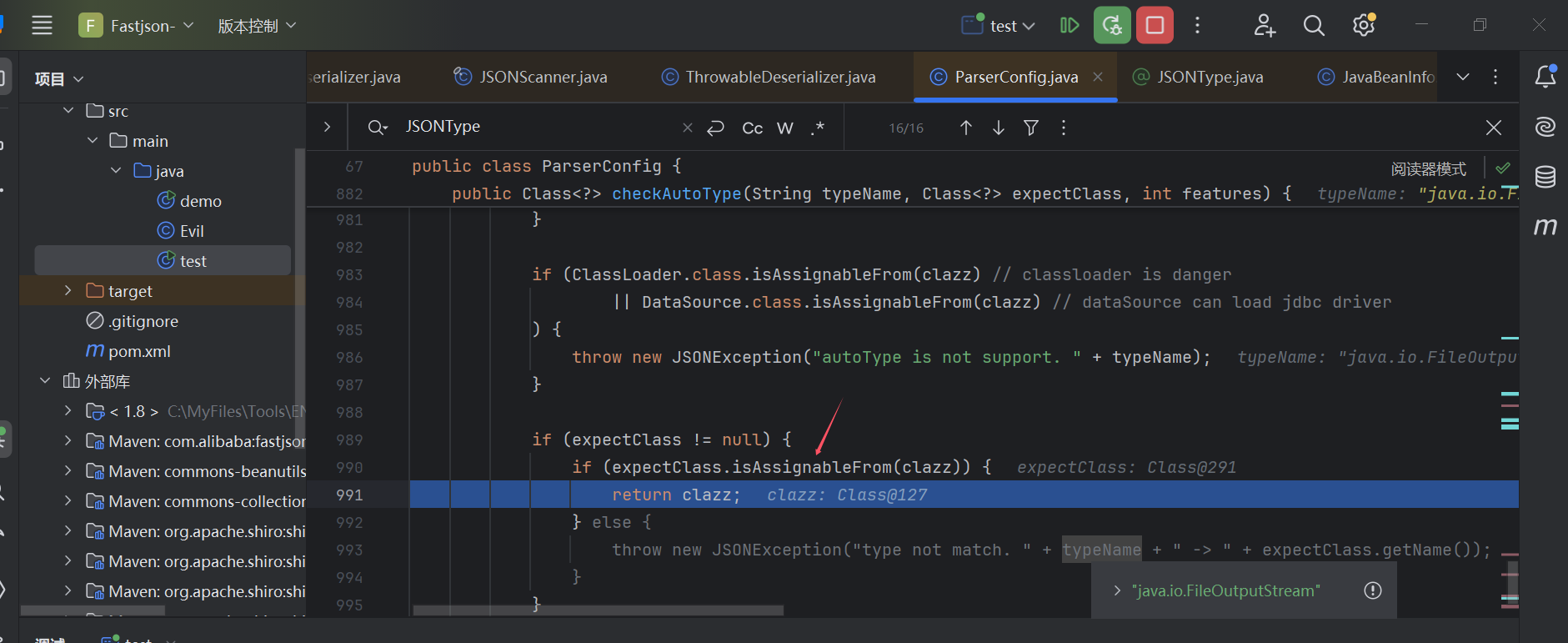Viewport: 1568px width, 643px height.
Task: Insert new line in search field
Action: click(x=715, y=127)
